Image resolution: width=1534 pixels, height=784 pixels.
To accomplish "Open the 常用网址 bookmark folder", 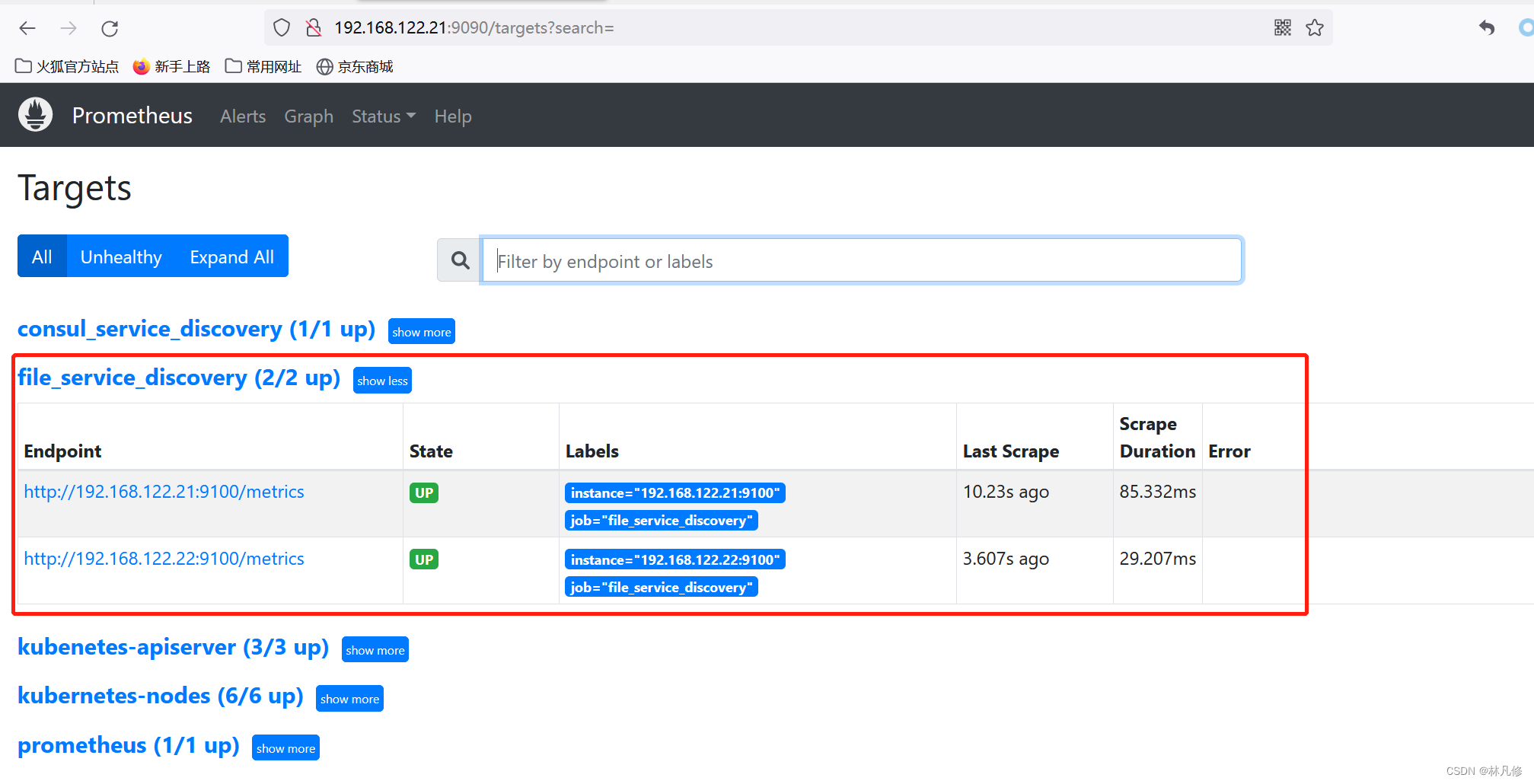I will (x=263, y=67).
